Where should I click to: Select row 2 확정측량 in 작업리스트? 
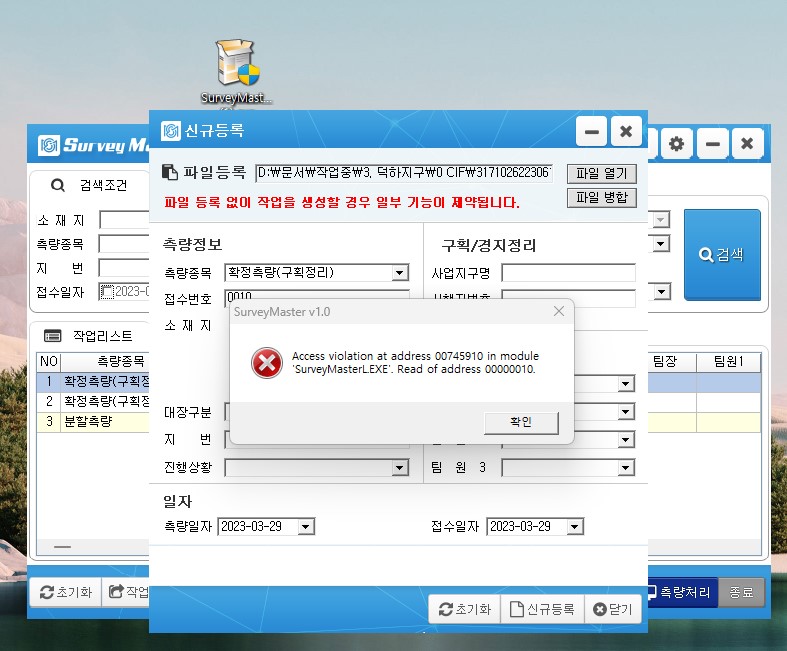pyautogui.click(x=93, y=402)
